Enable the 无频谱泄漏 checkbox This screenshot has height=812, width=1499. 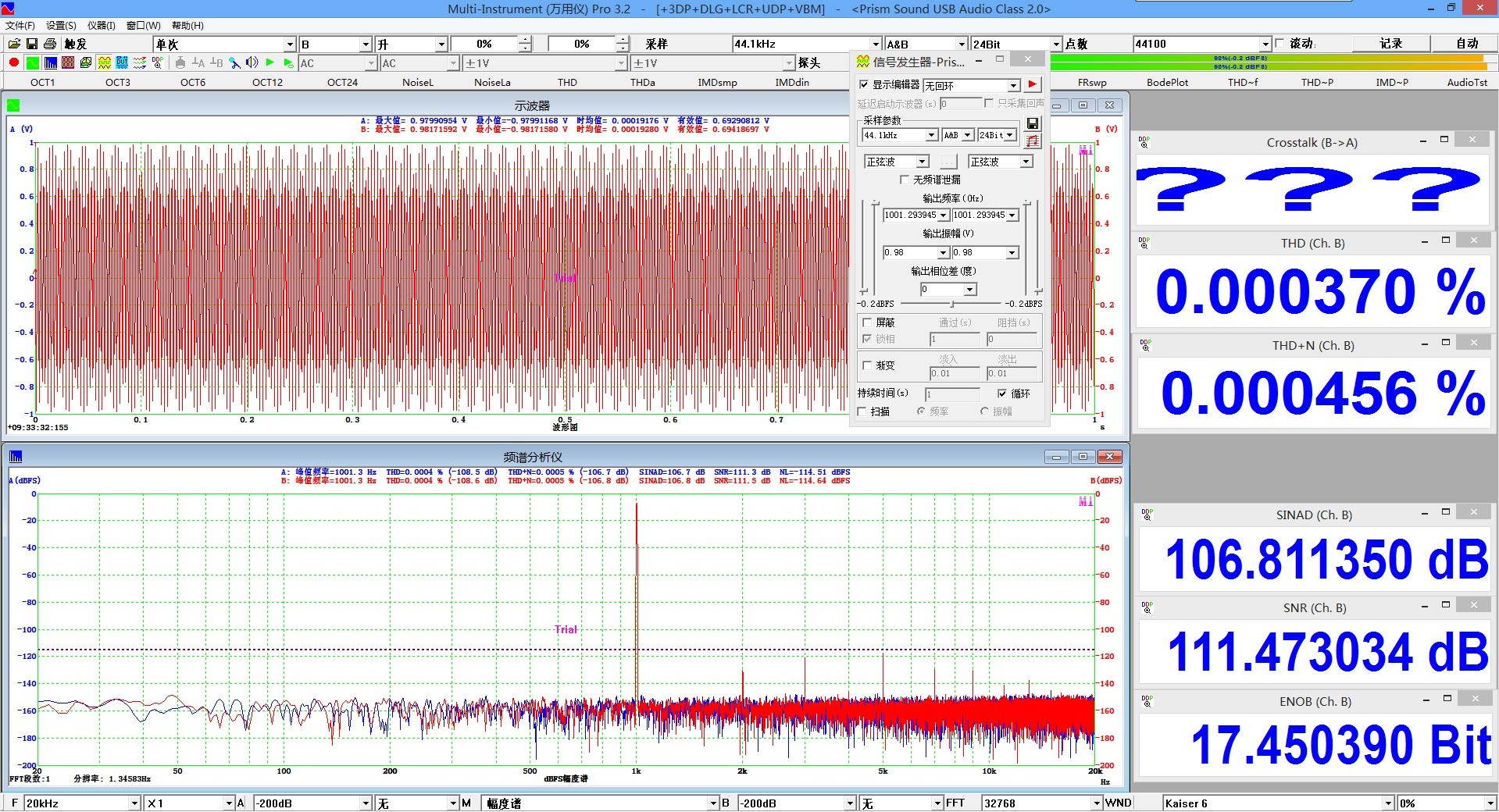905,180
